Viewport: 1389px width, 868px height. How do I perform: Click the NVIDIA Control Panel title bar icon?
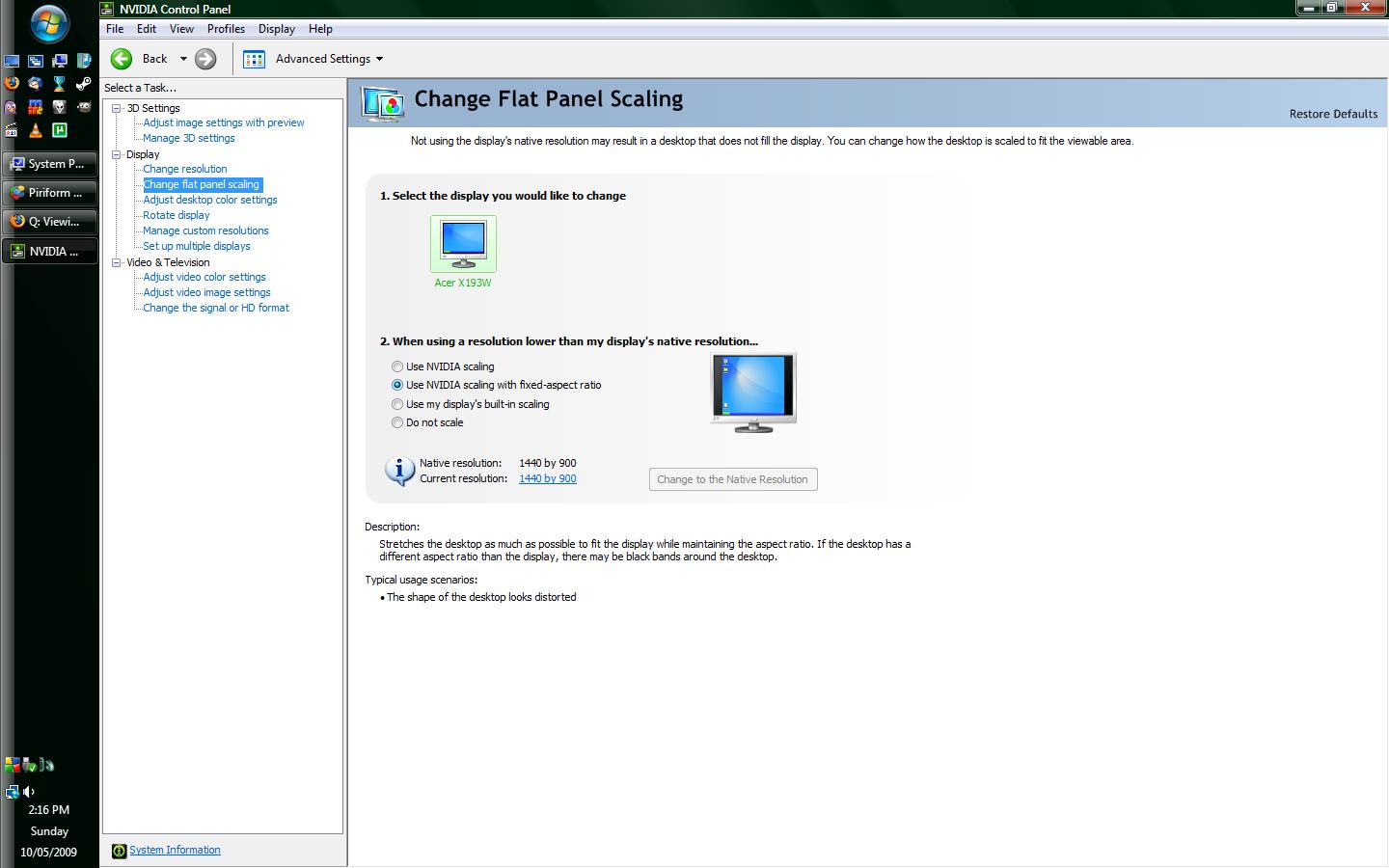108,9
